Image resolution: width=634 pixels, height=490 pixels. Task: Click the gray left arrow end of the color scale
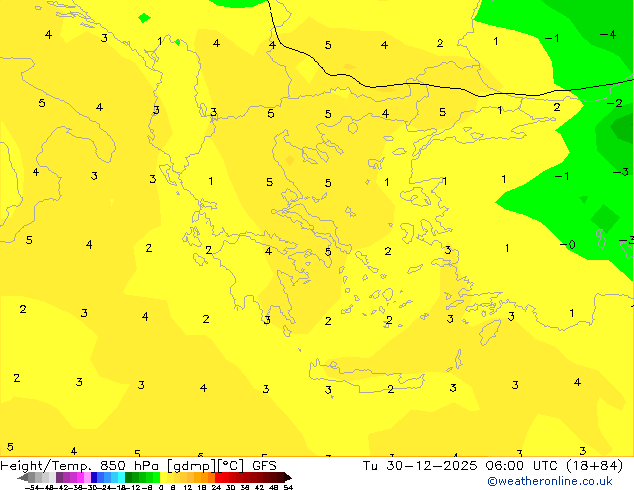point(22,477)
